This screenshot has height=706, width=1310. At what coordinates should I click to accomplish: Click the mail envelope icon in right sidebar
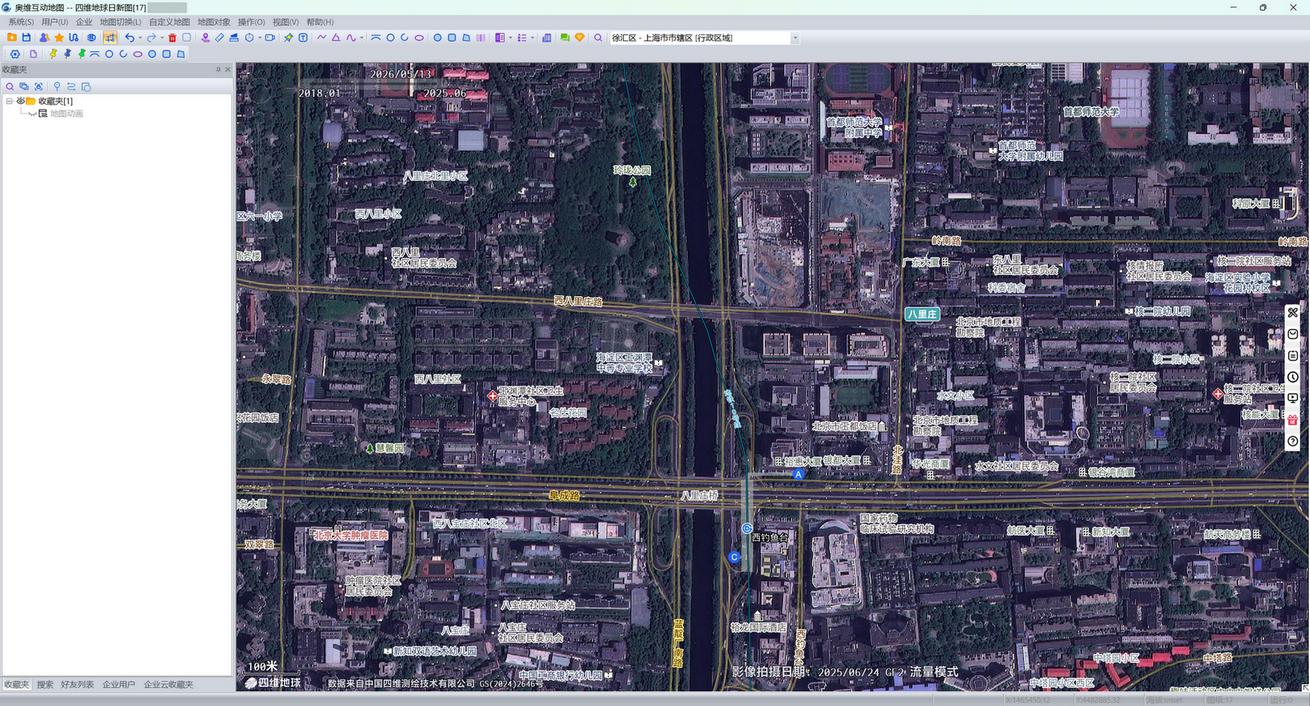[1293, 334]
